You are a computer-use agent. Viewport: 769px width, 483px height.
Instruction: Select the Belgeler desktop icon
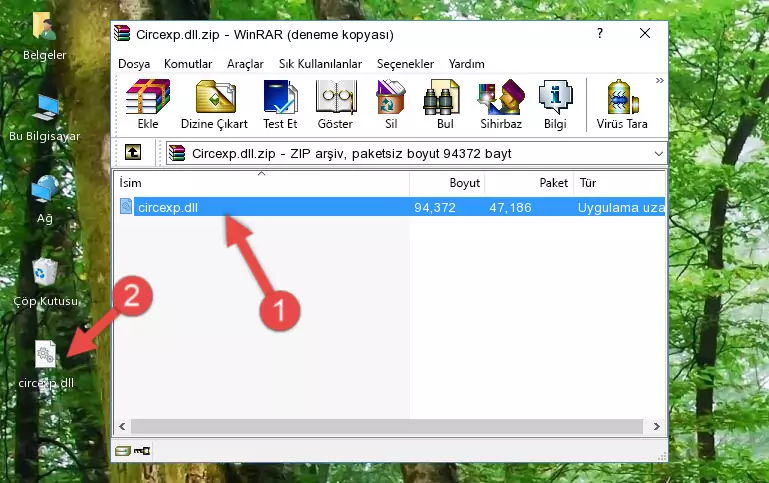(x=44, y=37)
